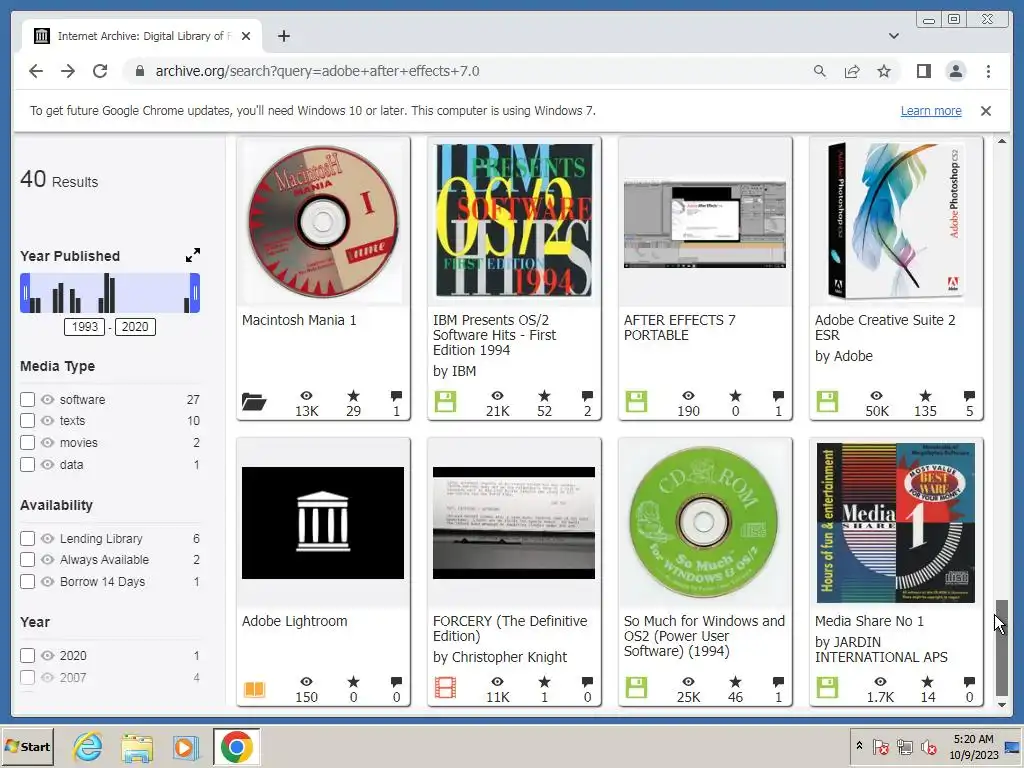
Task: Open the Windows Start menu
Action: 27,746
